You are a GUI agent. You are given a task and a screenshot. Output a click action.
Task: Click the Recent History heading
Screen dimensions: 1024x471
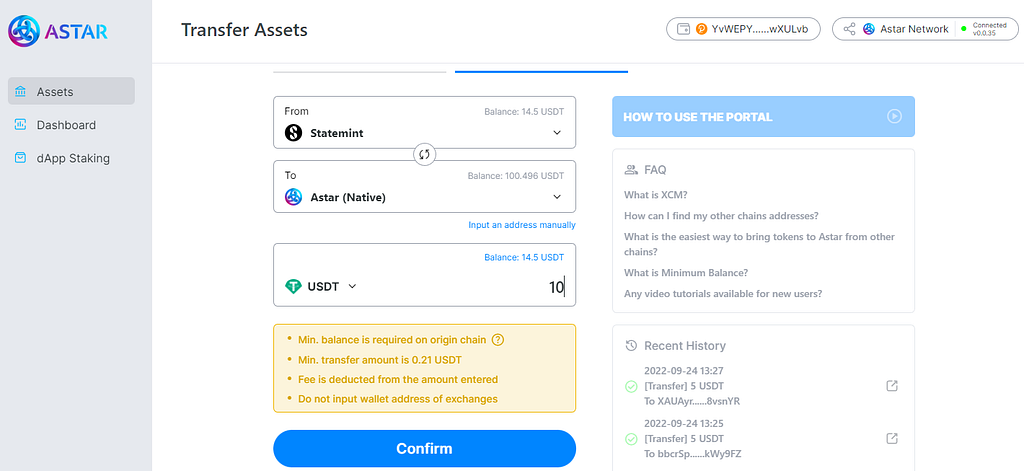click(x=684, y=346)
